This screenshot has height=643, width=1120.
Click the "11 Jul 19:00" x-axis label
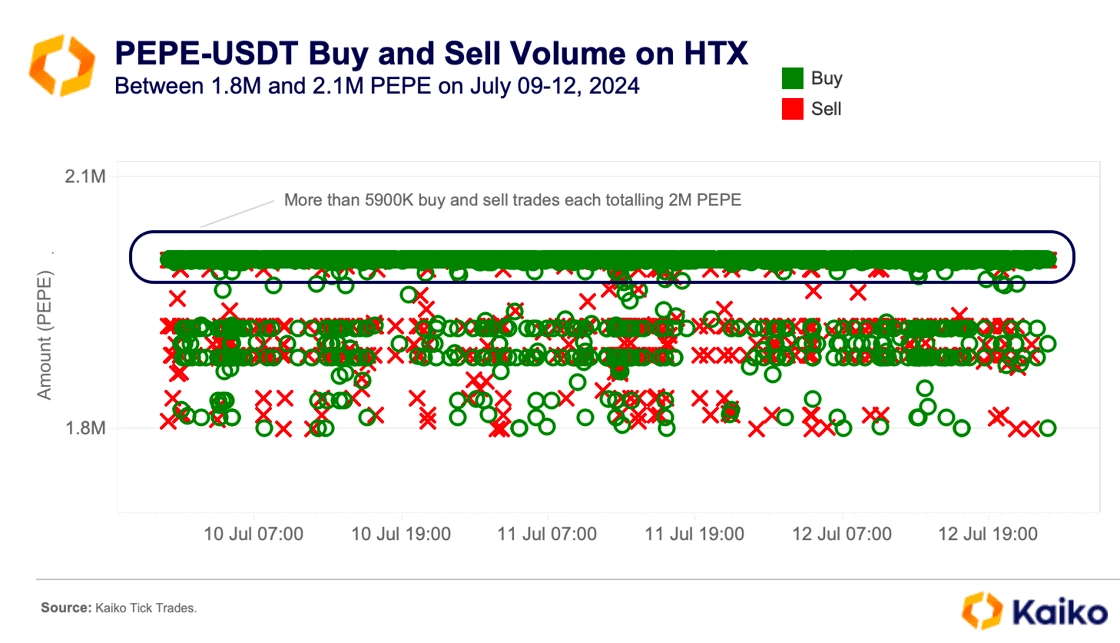(694, 534)
